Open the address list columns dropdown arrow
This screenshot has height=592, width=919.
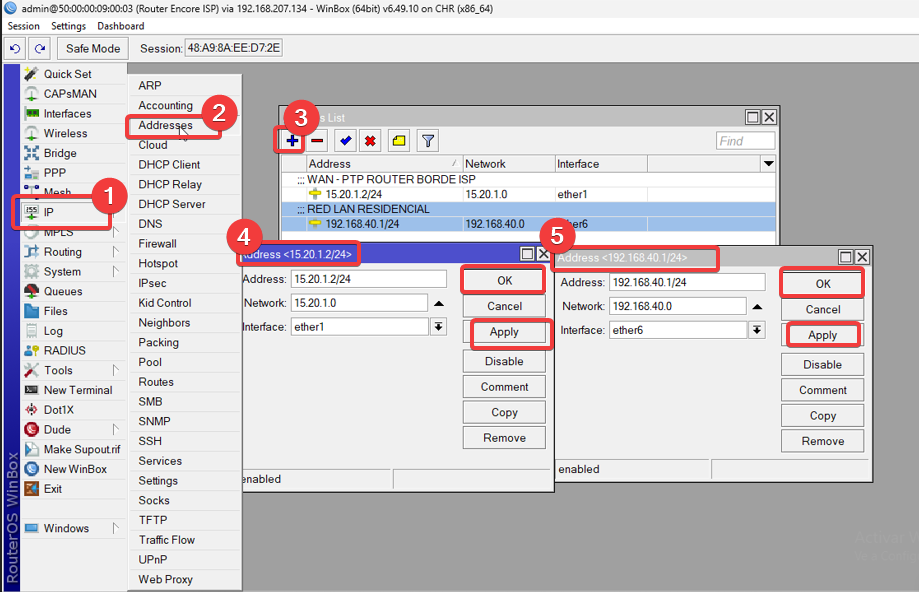[x=768, y=163]
